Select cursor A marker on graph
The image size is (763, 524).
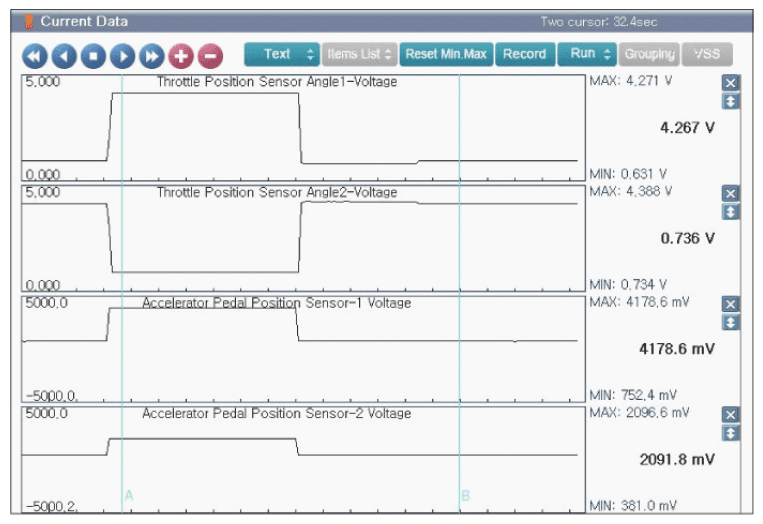[129, 496]
